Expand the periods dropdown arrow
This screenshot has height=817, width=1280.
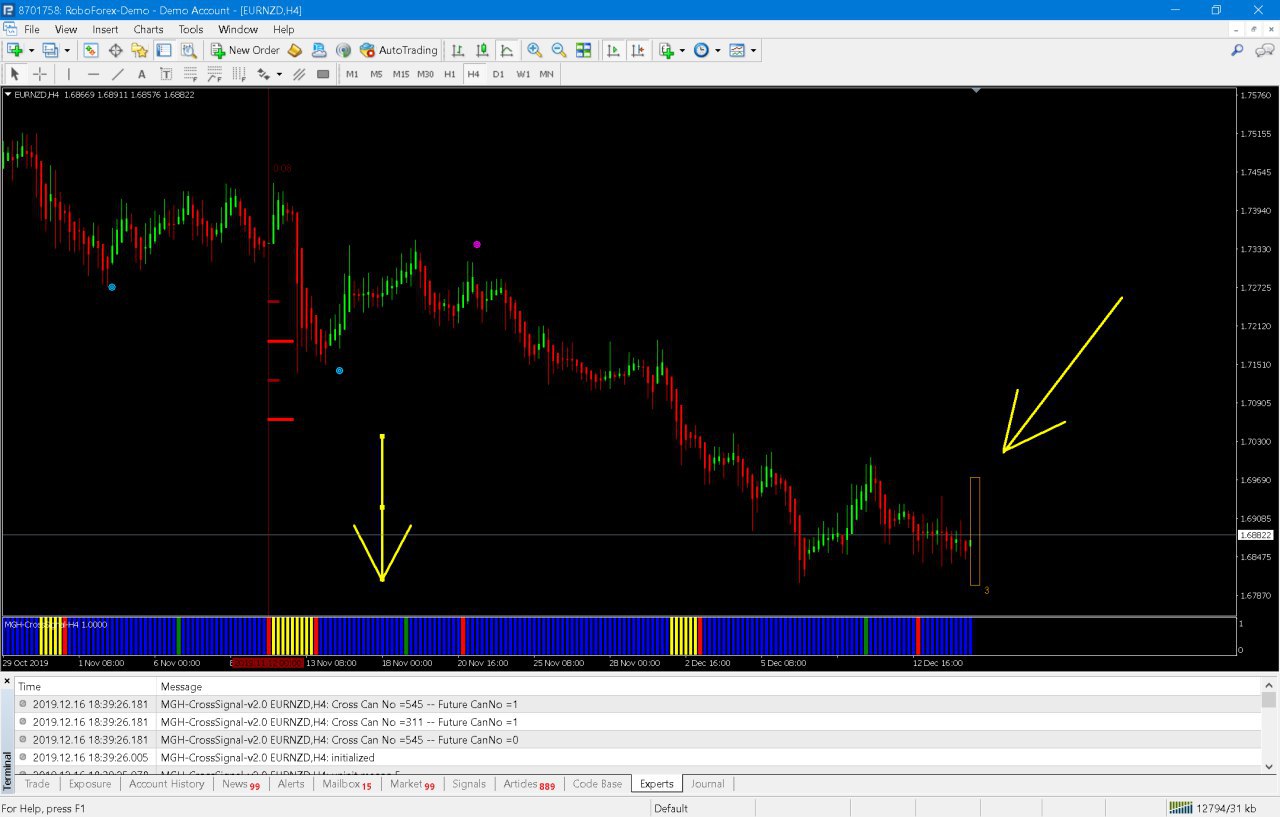[717, 50]
